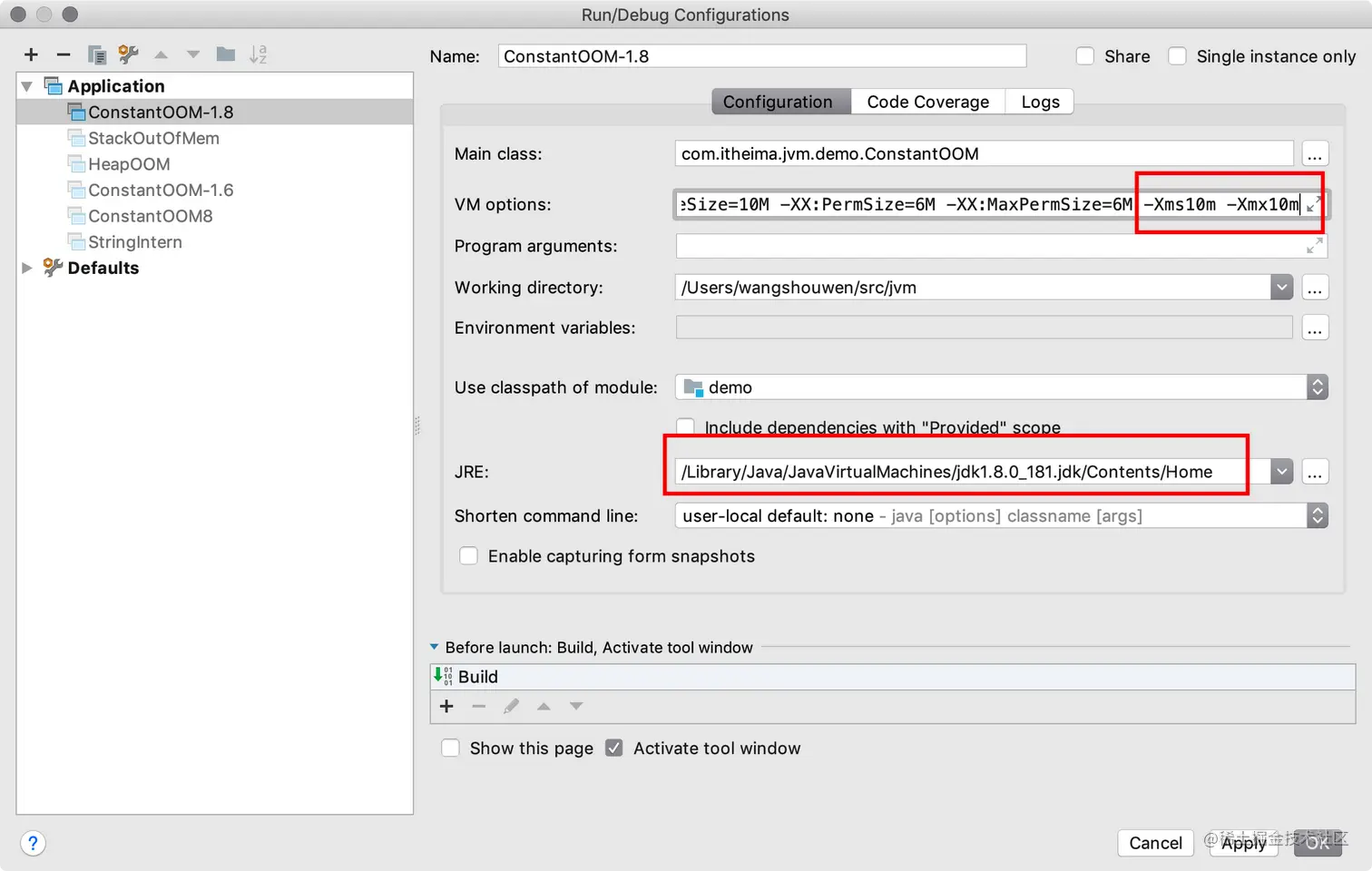Screen dimensions: 1372x871
Task: Add a new configuration with plus icon
Action: (x=31, y=54)
